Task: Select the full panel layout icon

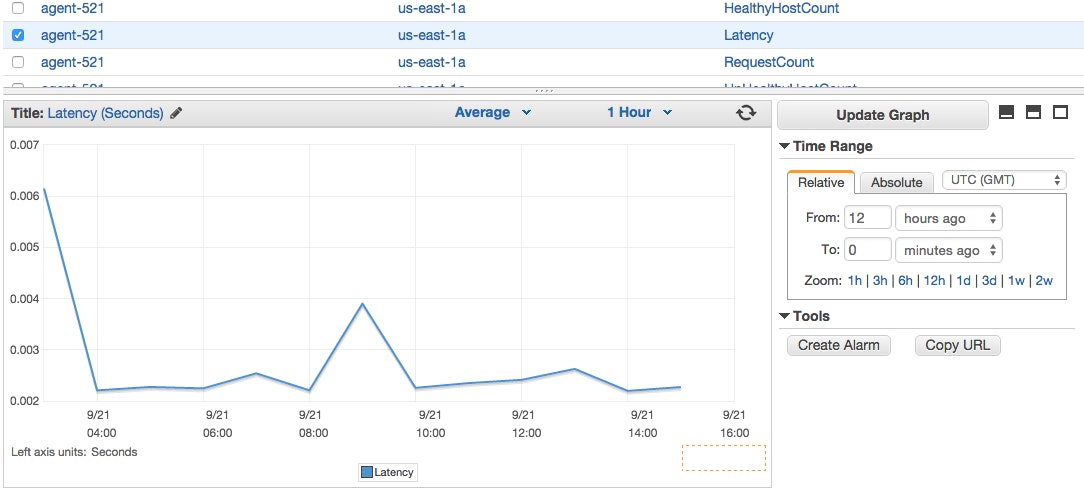Action: 1060,112
